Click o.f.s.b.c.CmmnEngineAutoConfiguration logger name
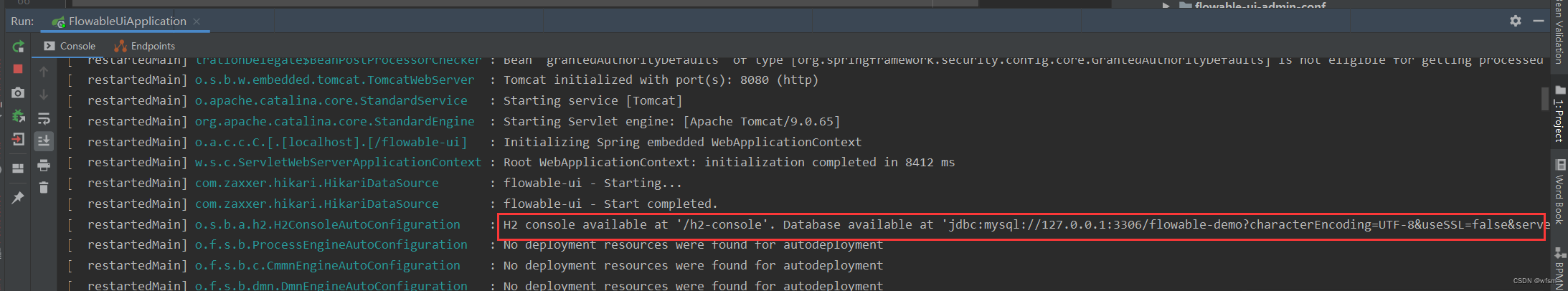The image size is (1568, 291). [328, 265]
